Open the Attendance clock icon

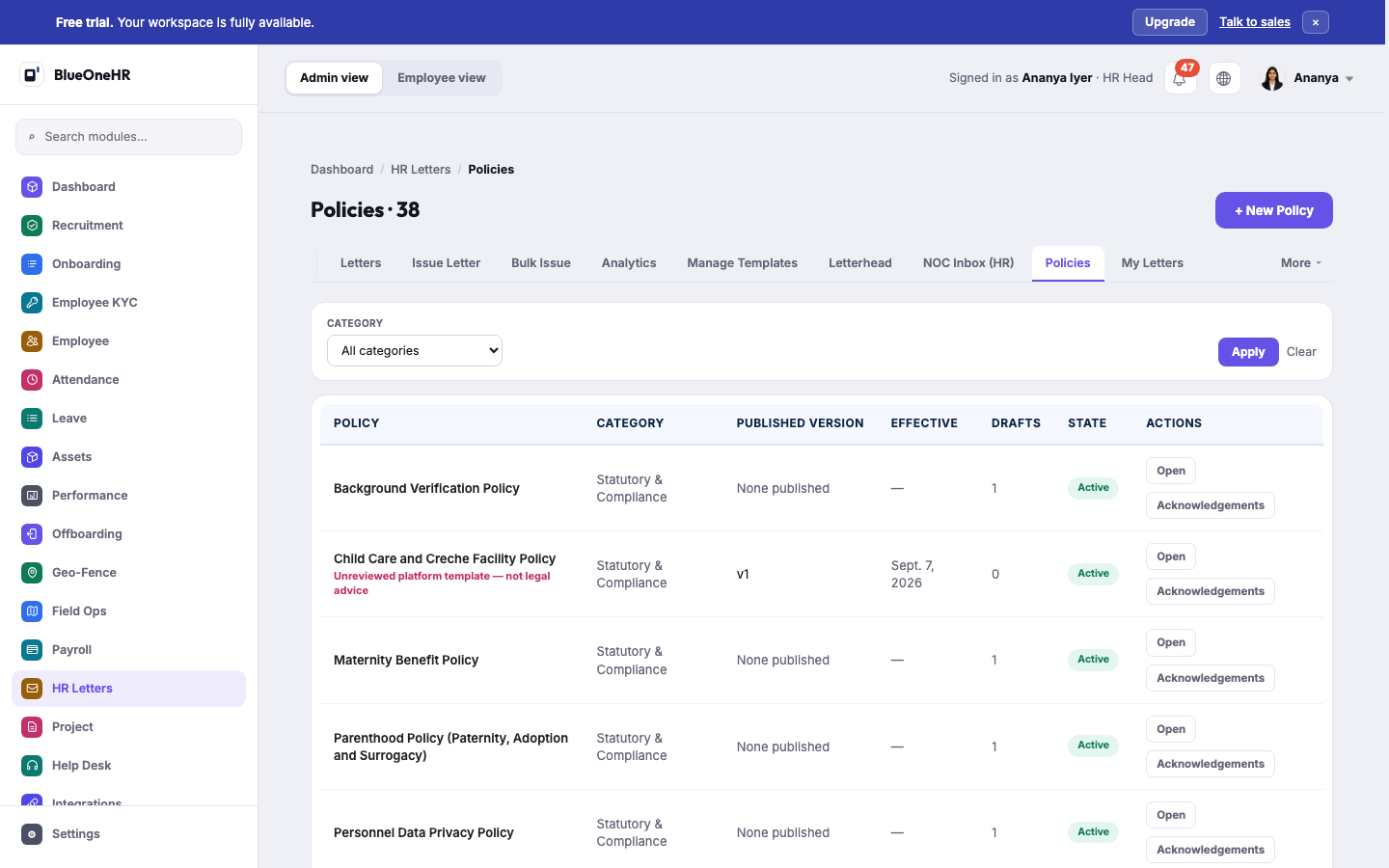[x=32, y=380]
